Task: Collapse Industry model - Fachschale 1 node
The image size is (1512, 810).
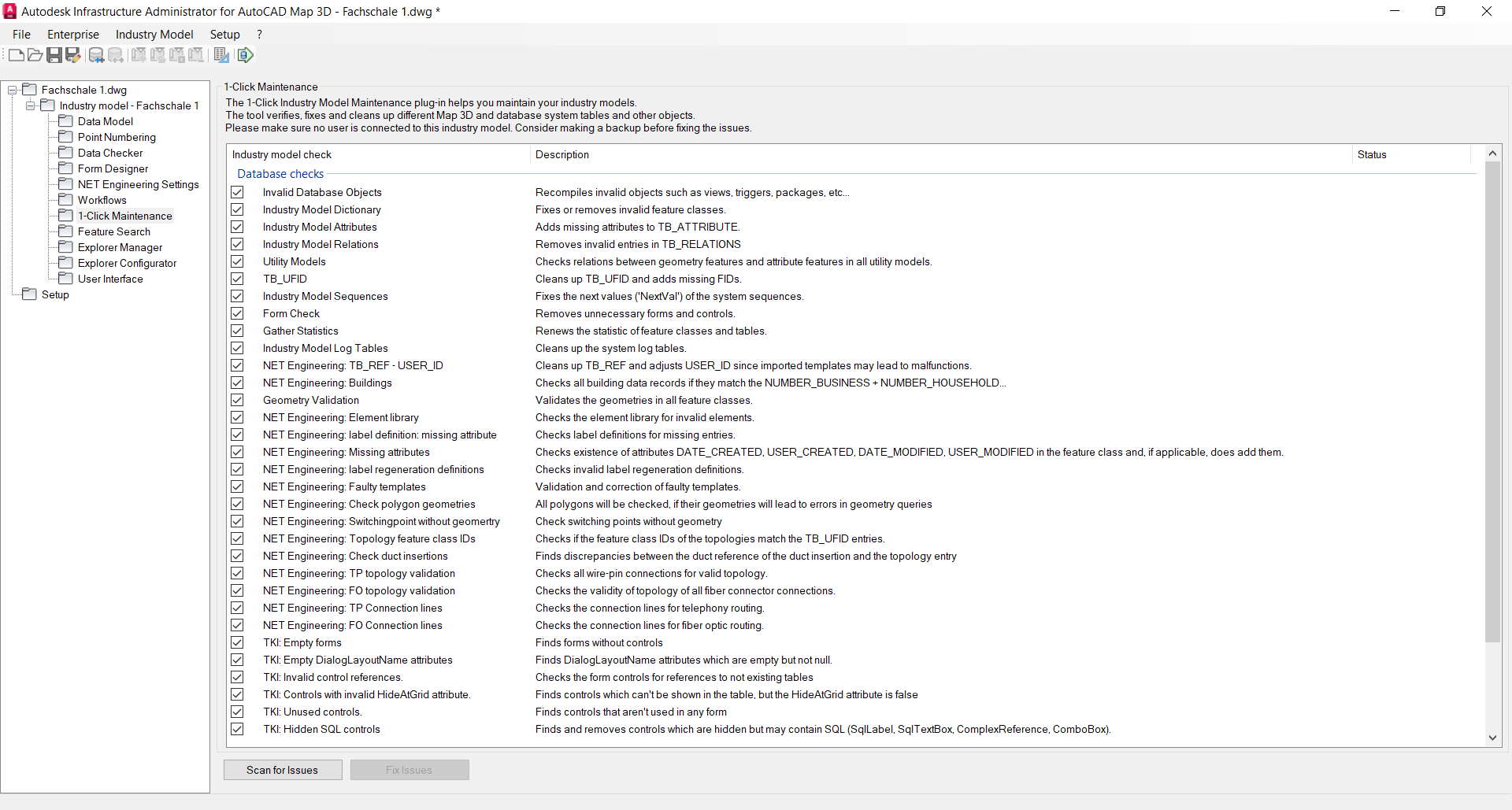Action: coord(31,105)
